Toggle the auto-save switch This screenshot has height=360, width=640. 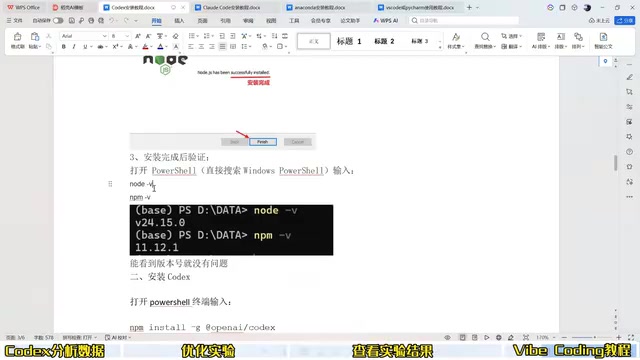pos(58,20)
